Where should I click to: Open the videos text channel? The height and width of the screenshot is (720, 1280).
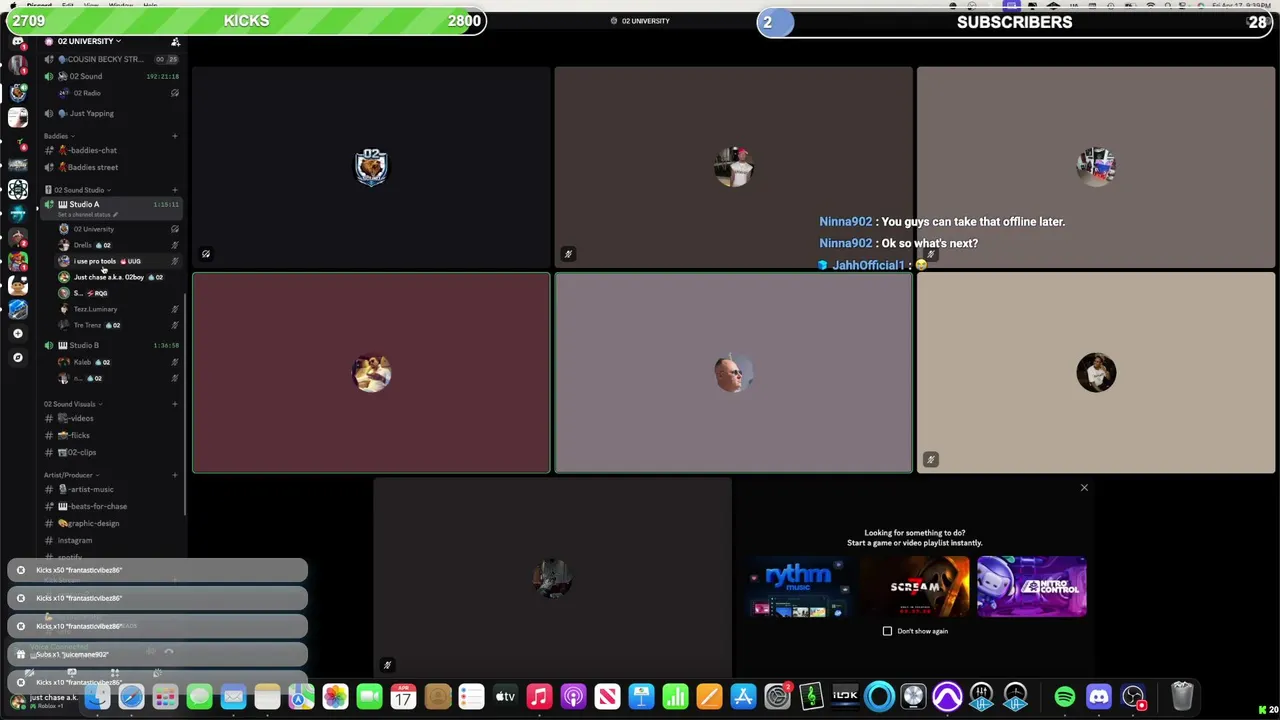(x=82, y=418)
